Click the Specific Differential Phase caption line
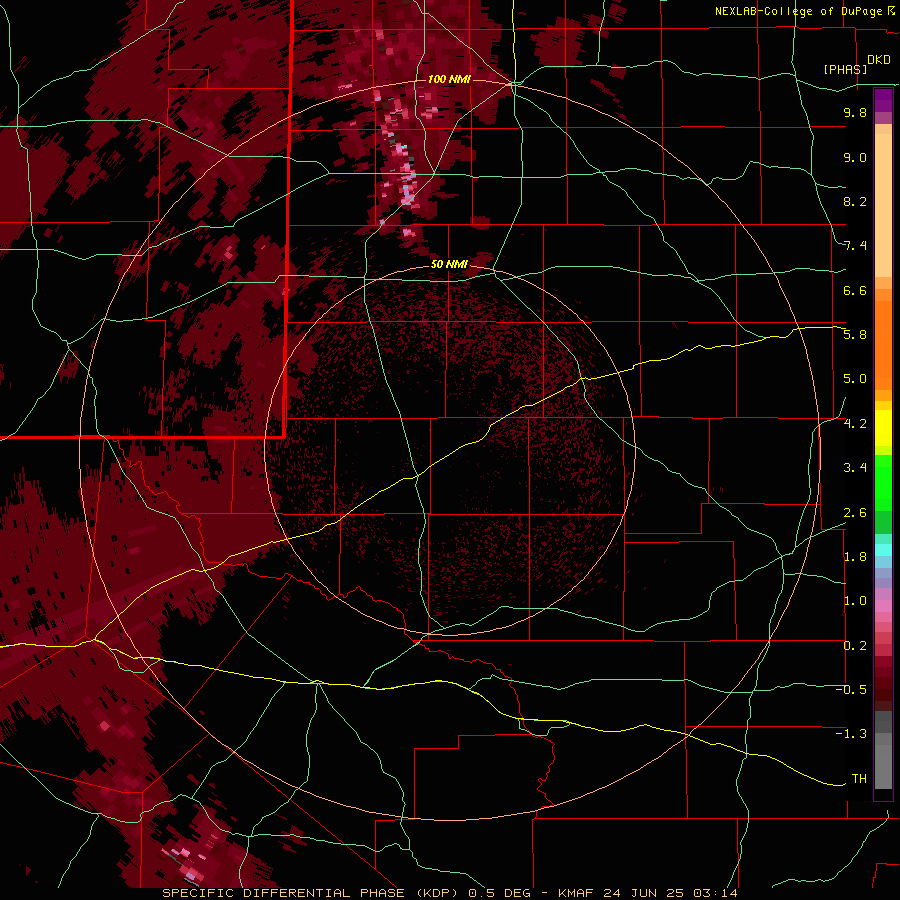900x900 pixels. 450,893
